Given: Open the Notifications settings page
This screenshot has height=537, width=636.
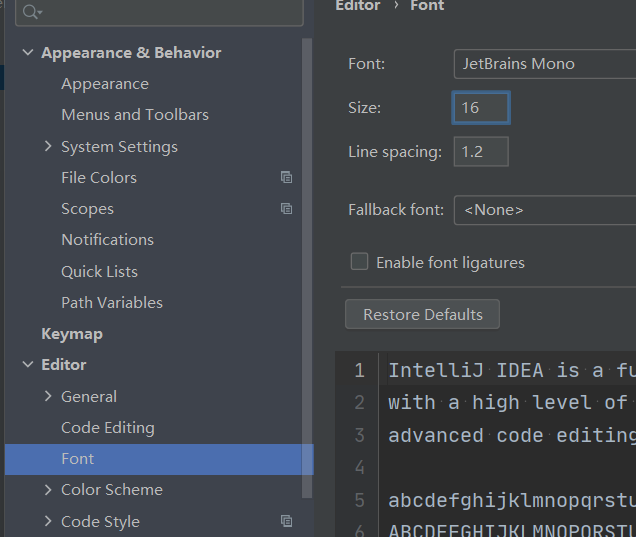Looking at the screenshot, I should pos(108,240).
